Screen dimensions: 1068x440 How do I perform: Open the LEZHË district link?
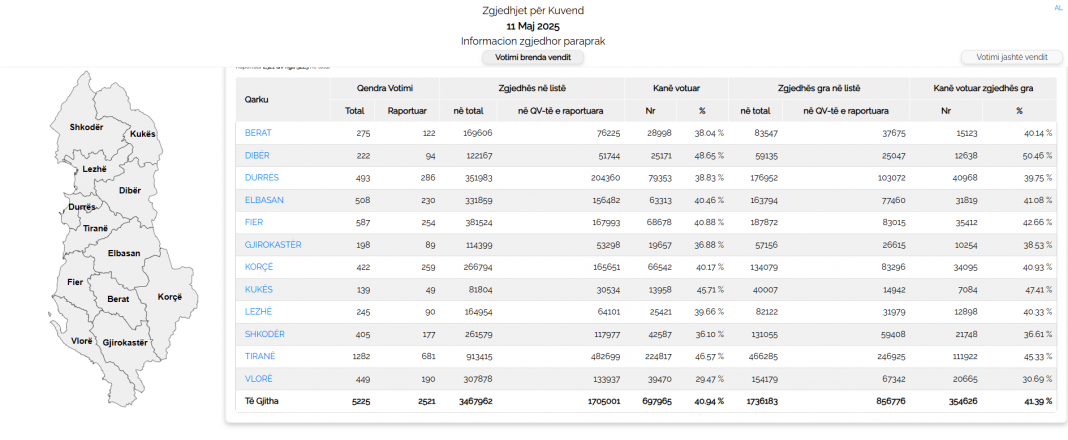click(x=258, y=311)
